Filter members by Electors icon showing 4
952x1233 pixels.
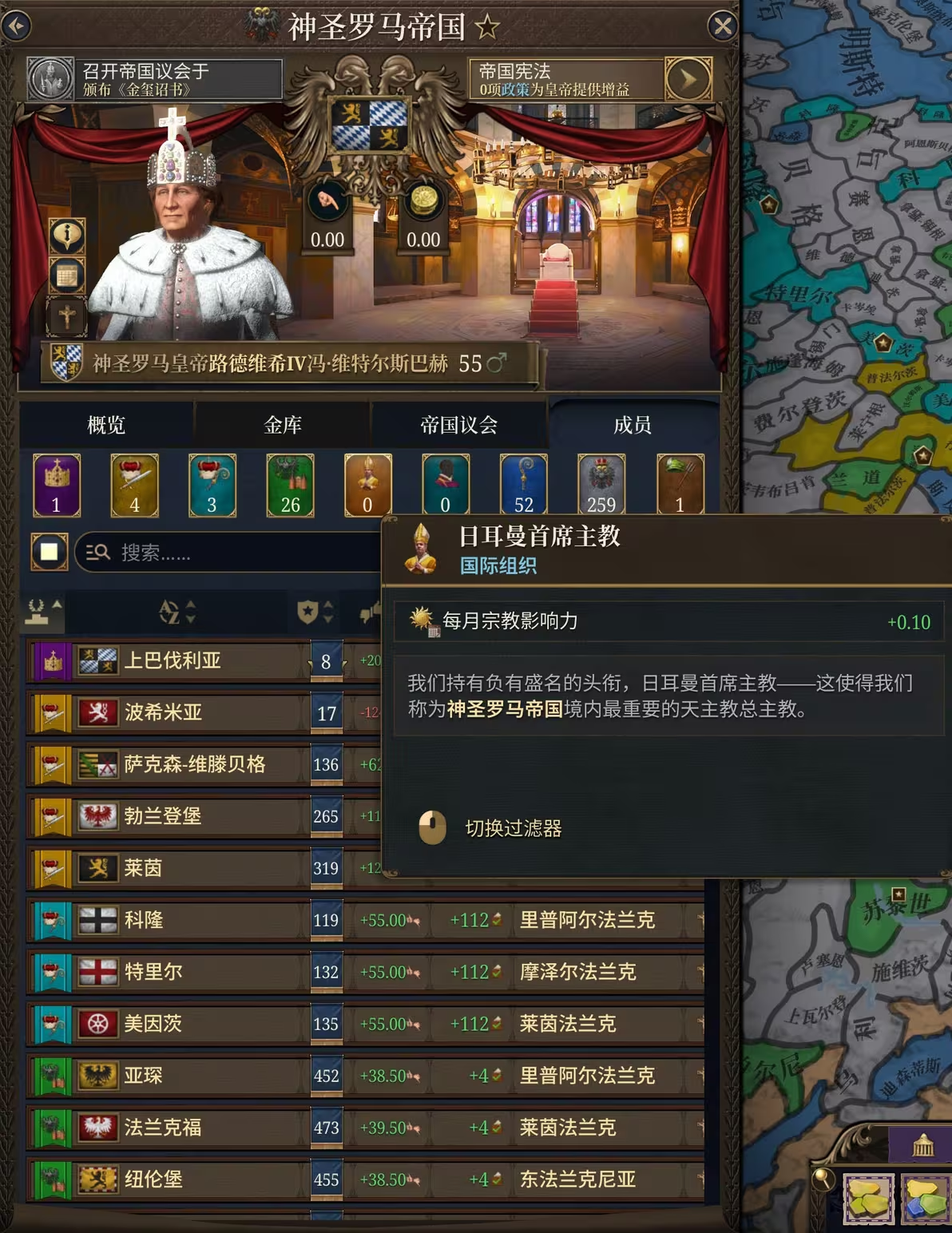(x=134, y=485)
